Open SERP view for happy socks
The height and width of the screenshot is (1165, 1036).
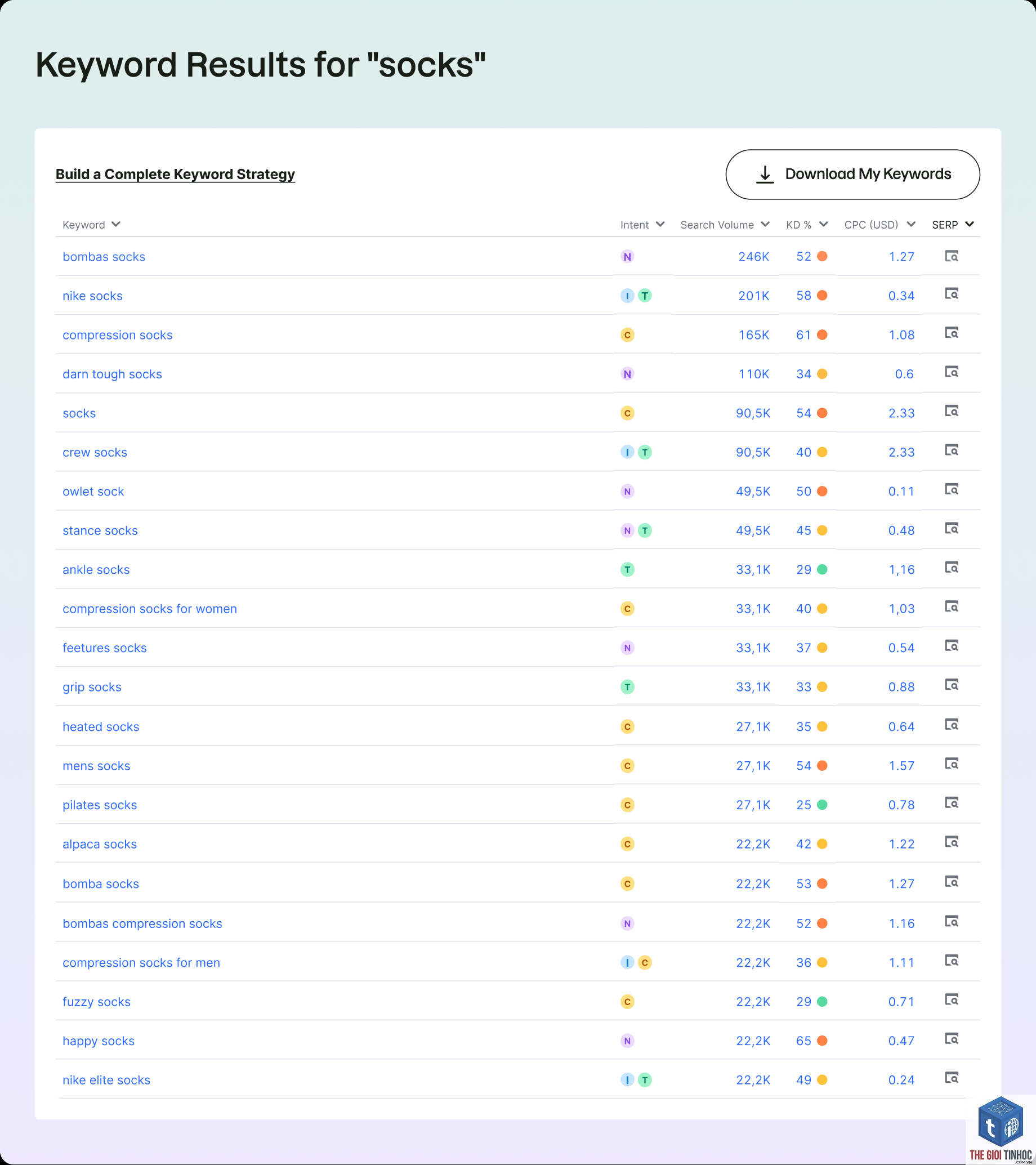[x=951, y=1038]
